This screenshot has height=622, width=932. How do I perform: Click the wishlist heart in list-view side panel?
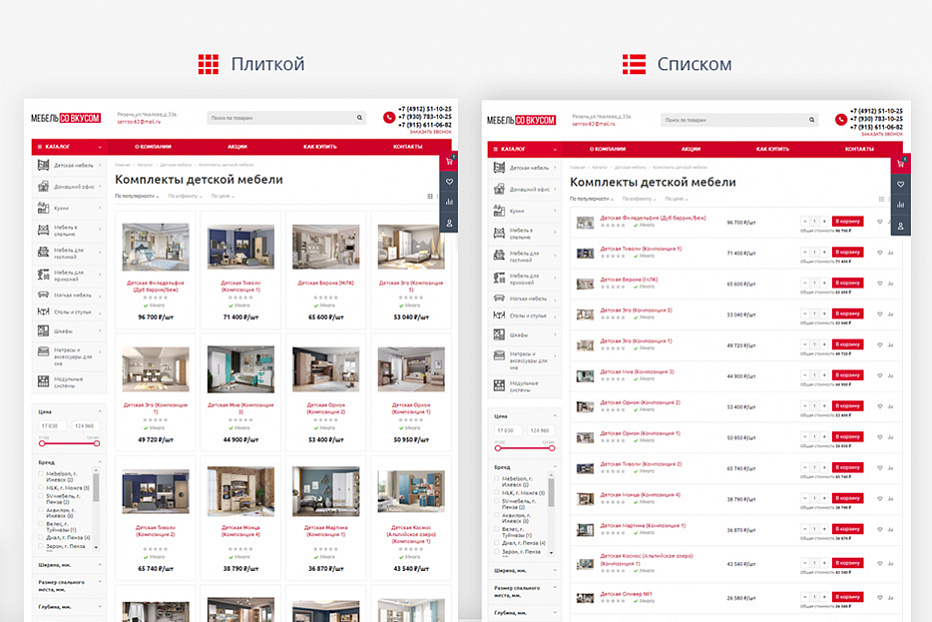click(901, 184)
